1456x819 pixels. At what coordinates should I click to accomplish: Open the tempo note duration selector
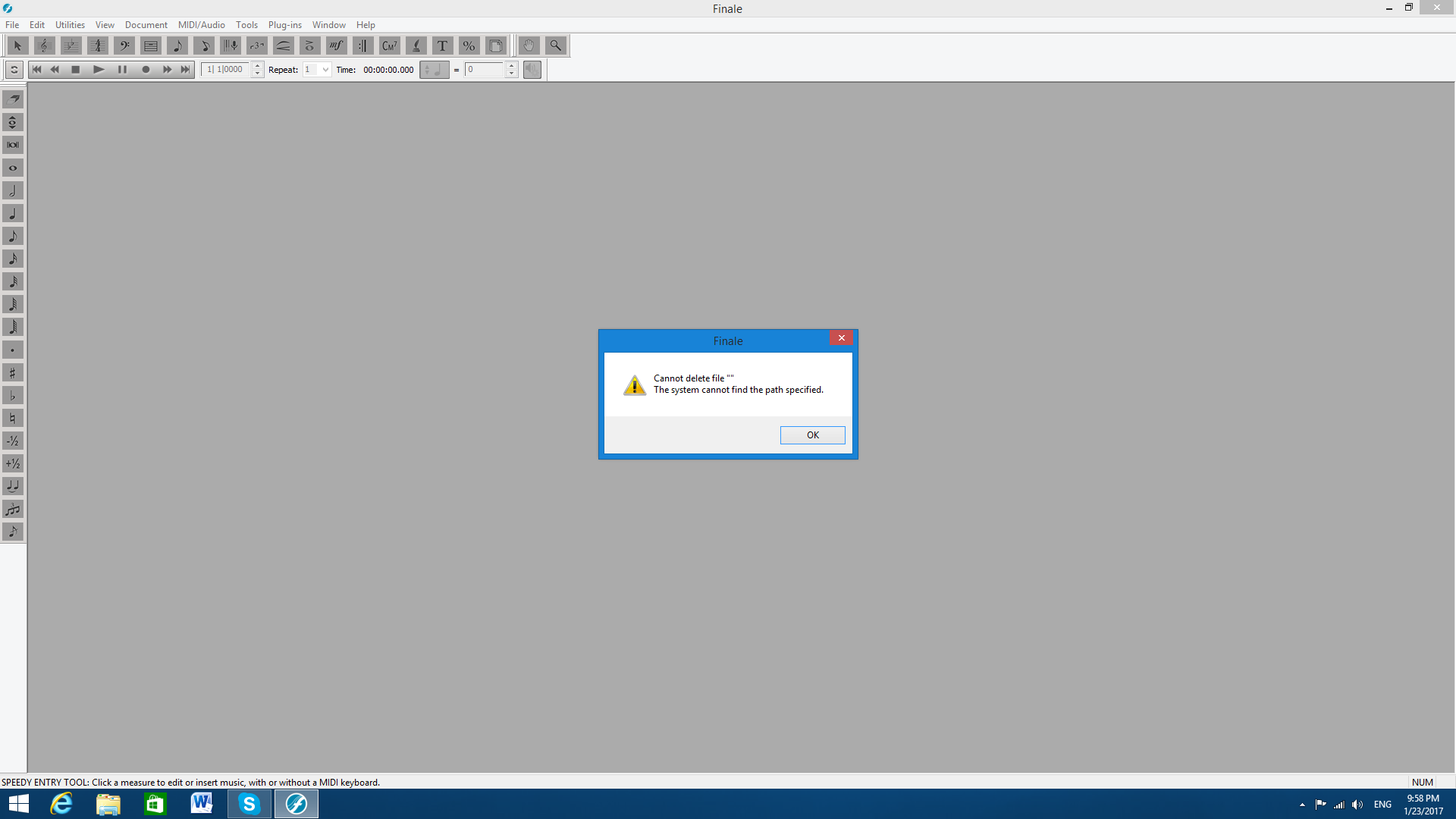434,70
